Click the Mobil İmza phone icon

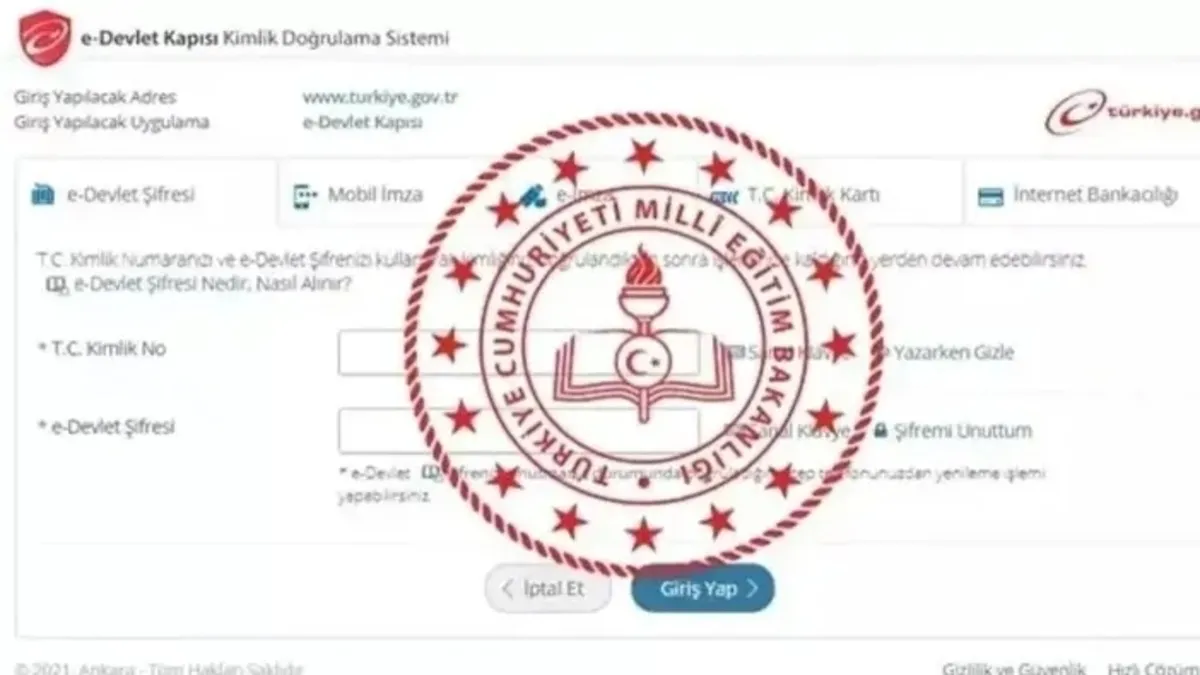coord(304,195)
